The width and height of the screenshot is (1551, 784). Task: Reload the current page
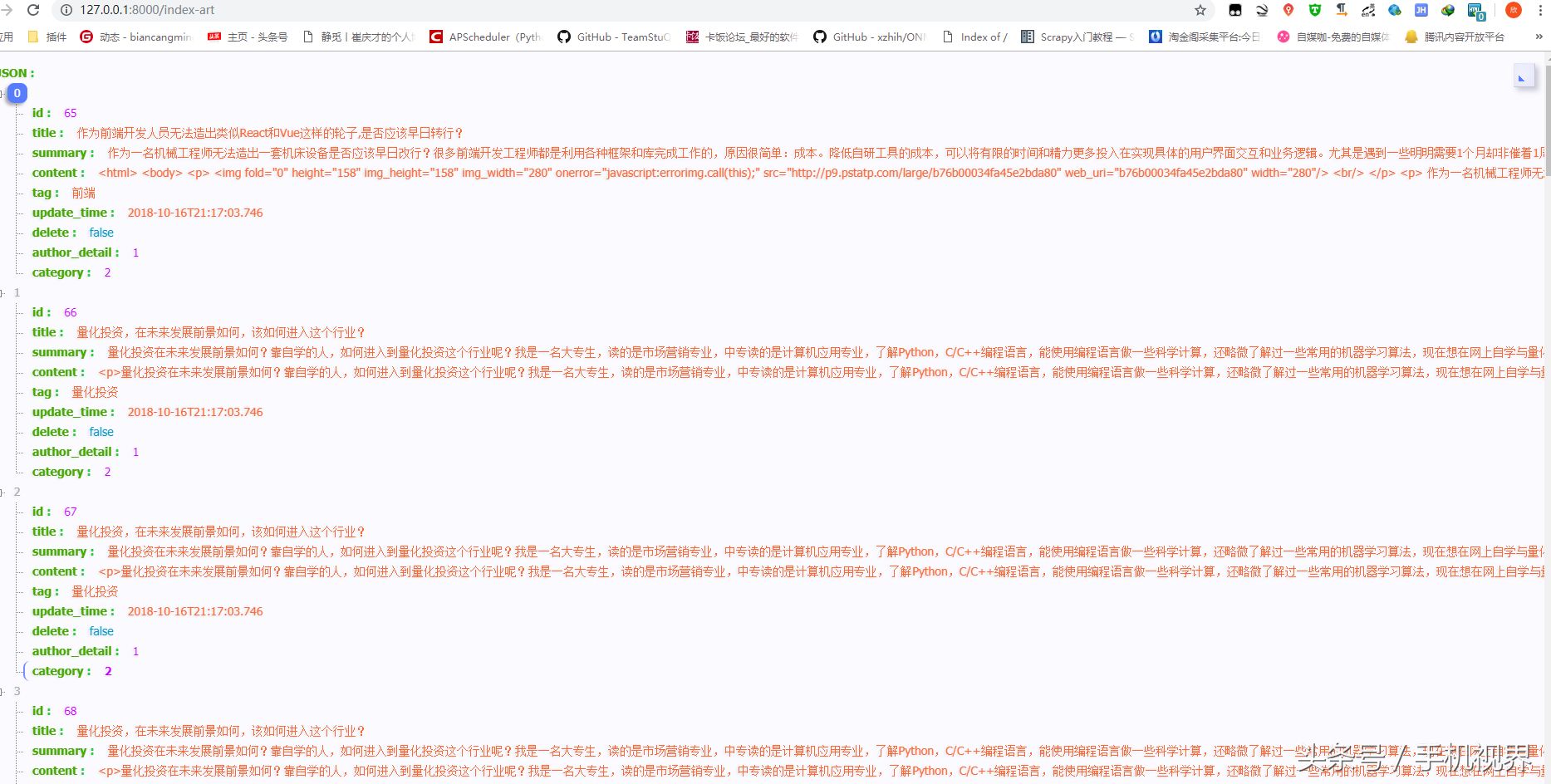tap(32, 12)
